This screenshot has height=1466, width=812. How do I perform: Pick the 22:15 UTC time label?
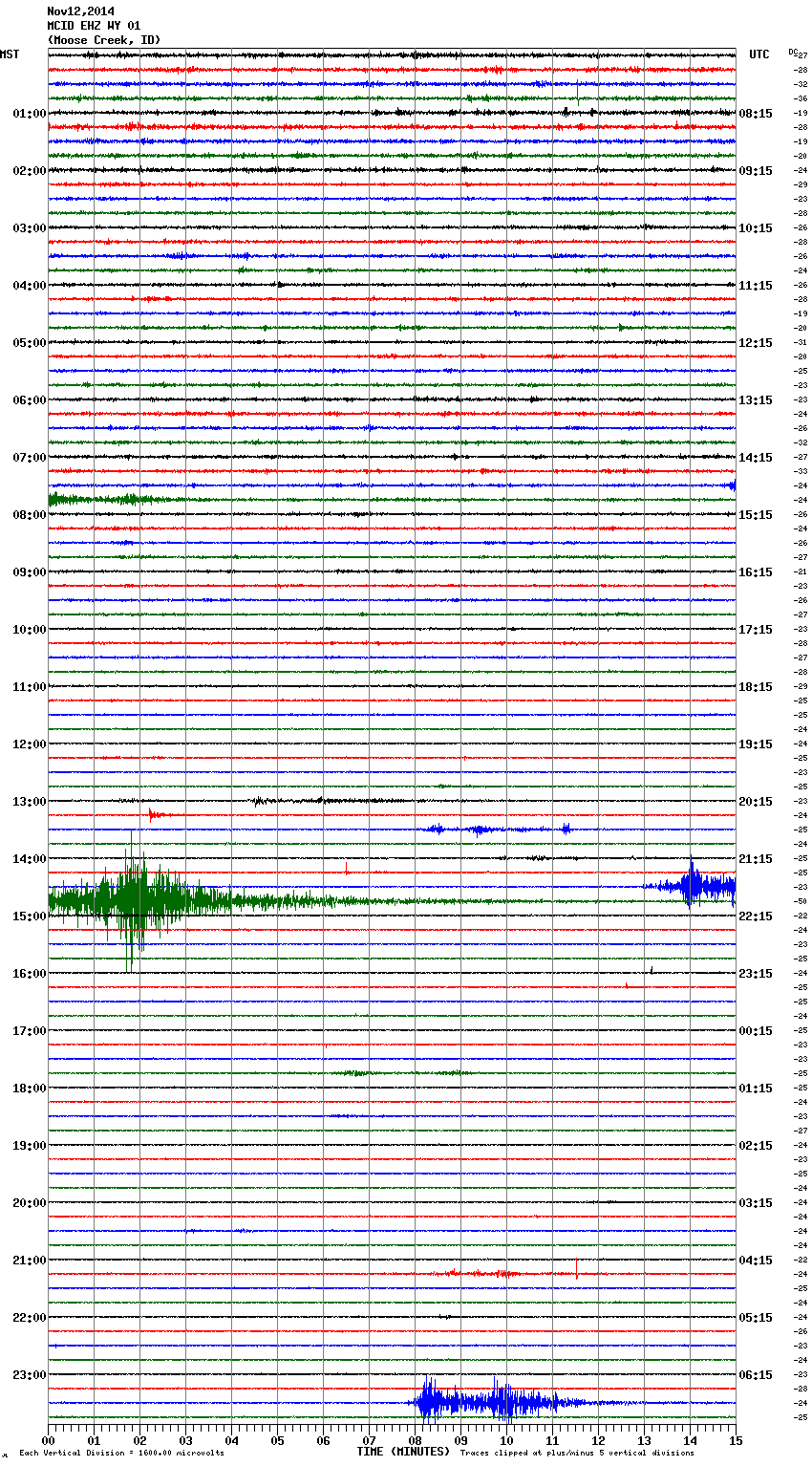pyautogui.click(x=756, y=916)
